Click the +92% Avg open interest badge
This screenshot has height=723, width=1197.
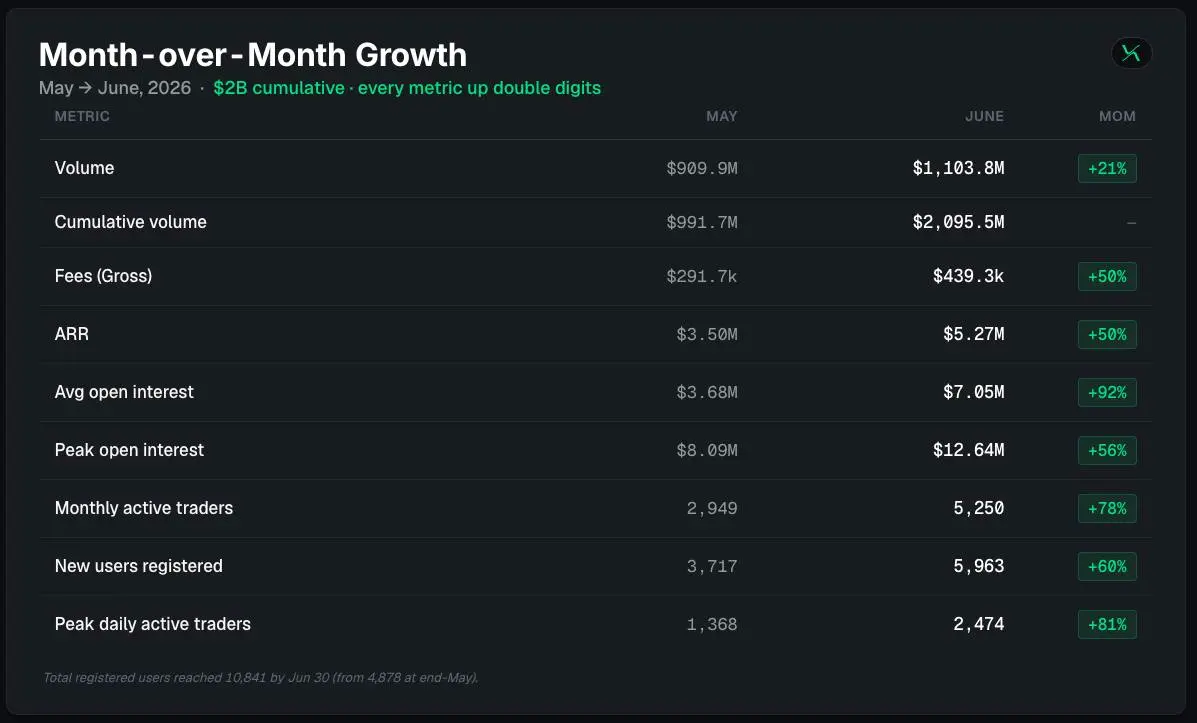[1107, 392]
